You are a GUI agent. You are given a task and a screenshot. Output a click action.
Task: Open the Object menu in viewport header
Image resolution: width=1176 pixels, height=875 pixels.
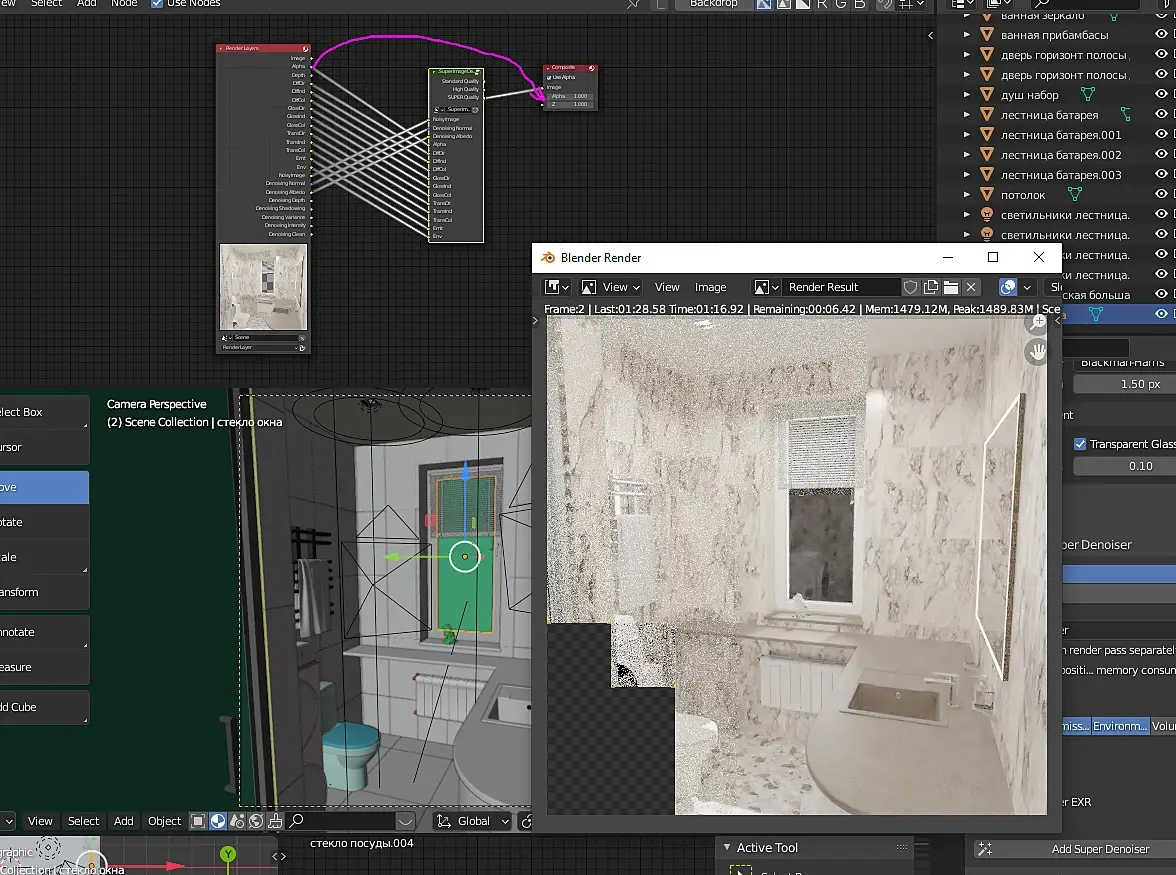165,821
